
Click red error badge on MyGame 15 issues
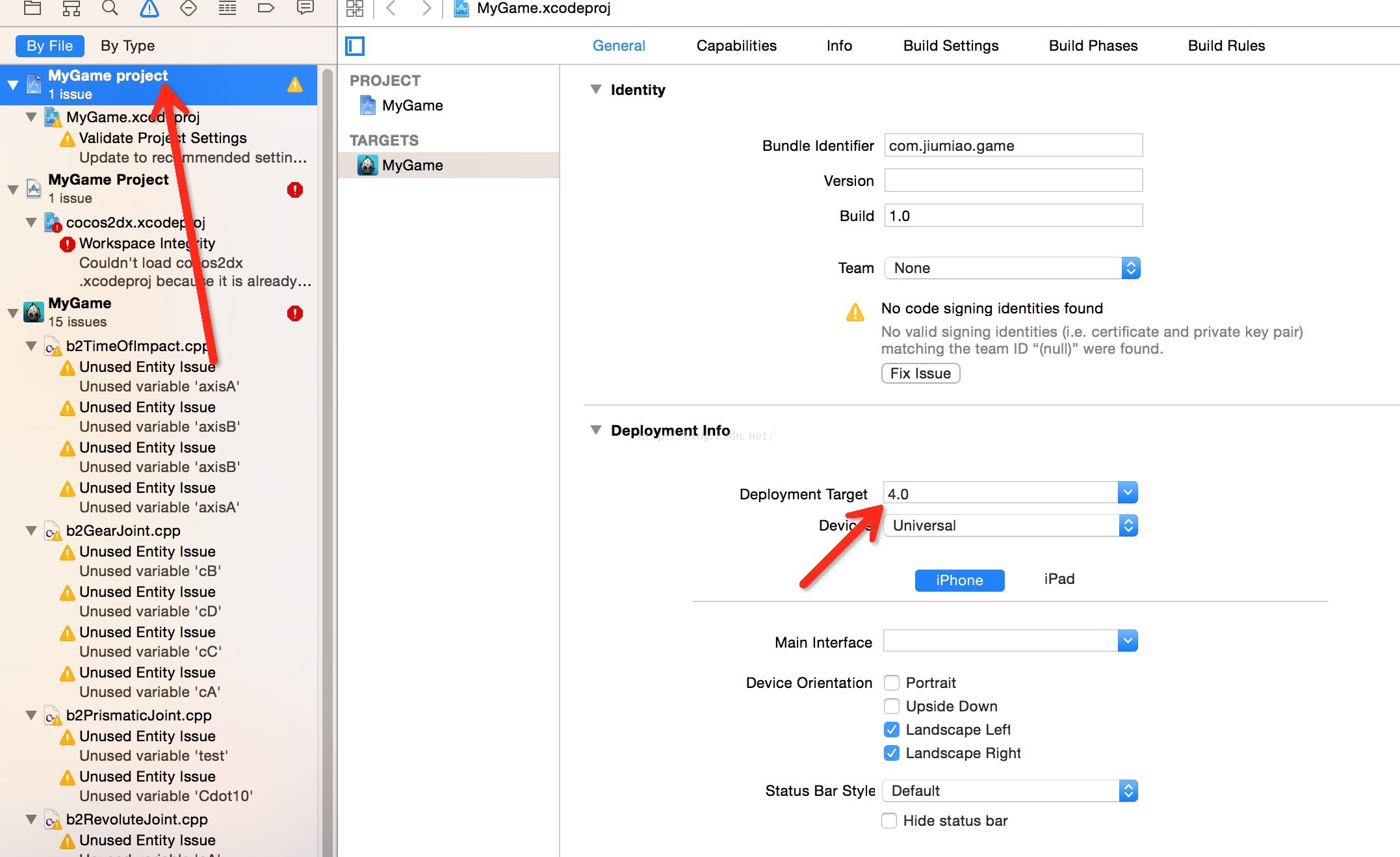click(x=295, y=313)
